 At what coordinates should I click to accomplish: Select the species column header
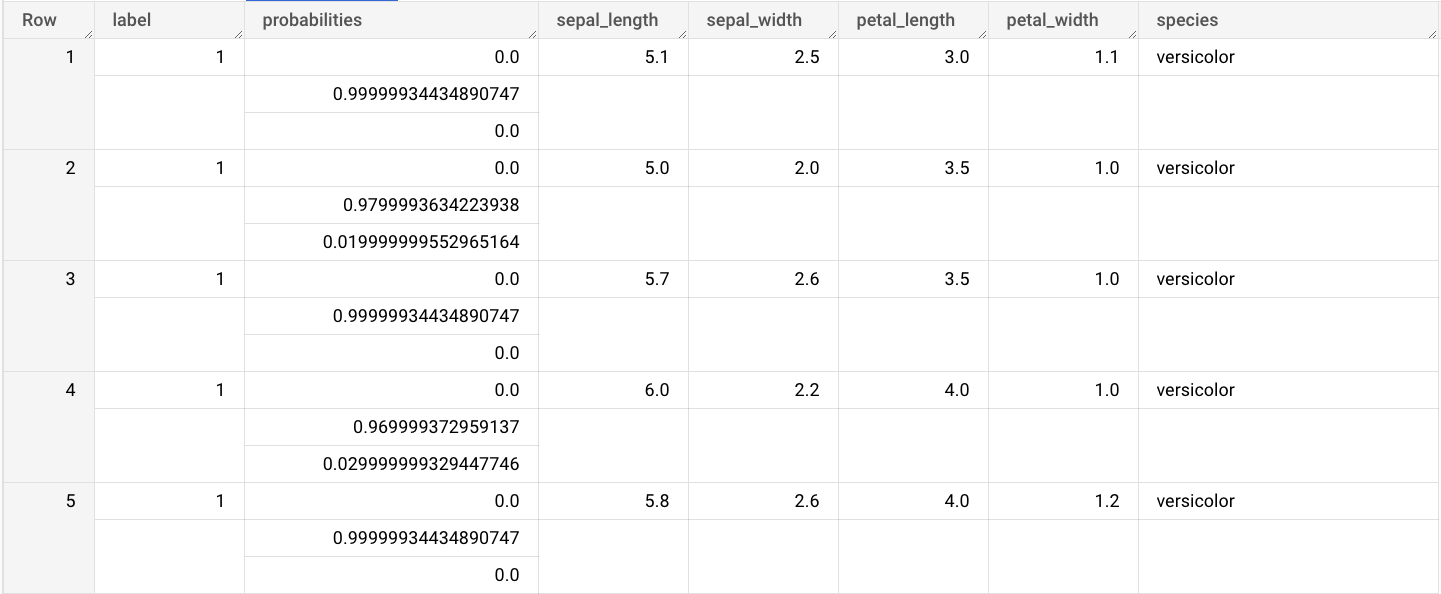[x=1186, y=19]
